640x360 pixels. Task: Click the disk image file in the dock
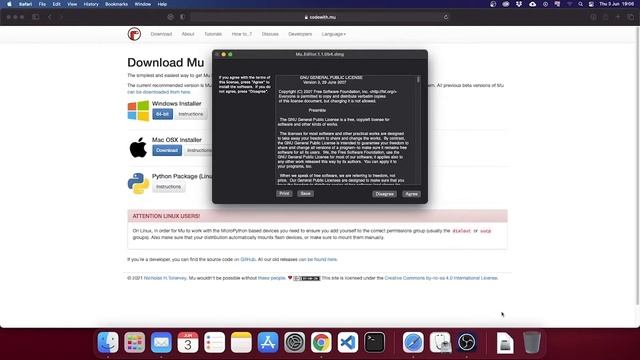(505, 342)
